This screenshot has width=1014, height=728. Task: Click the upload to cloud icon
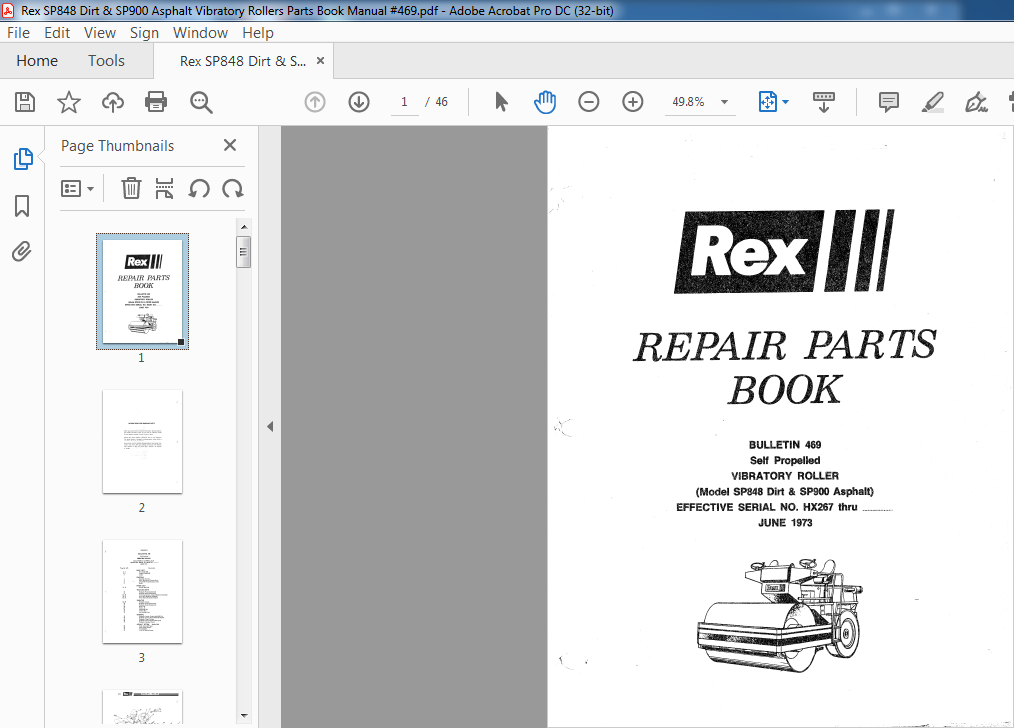point(113,102)
